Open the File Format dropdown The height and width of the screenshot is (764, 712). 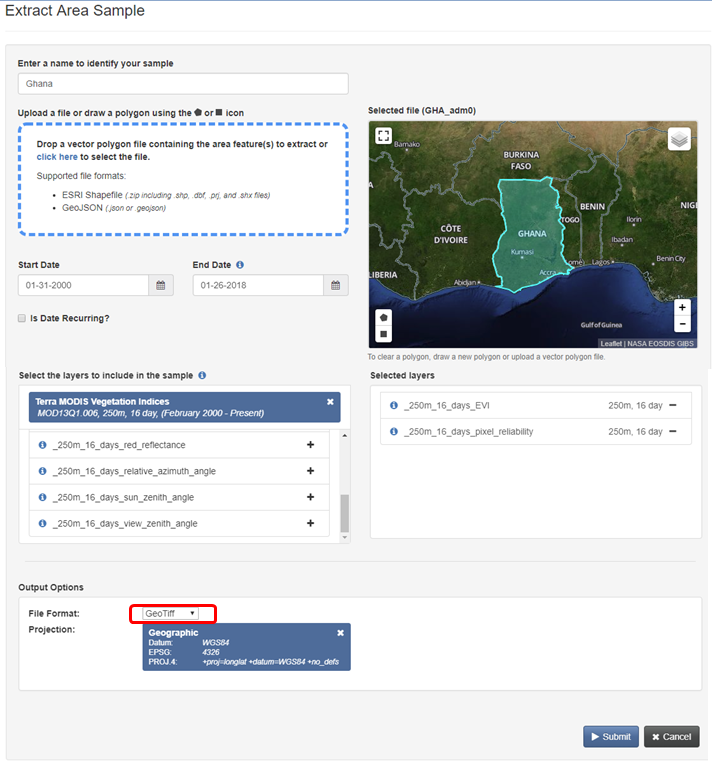point(171,613)
